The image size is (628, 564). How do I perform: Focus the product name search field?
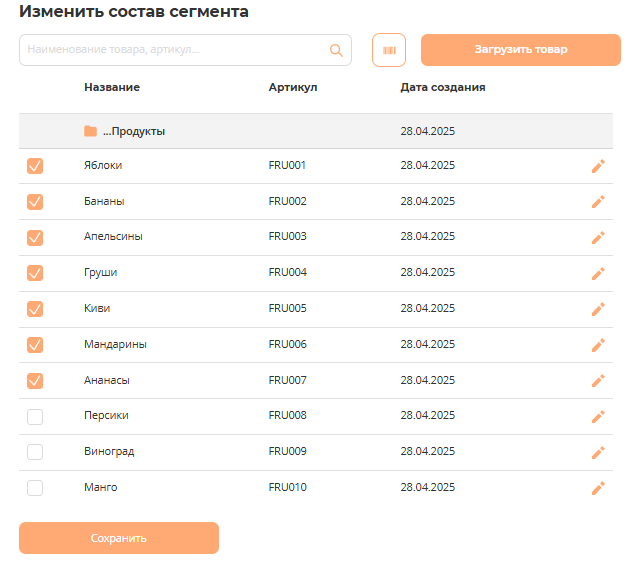(175, 50)
